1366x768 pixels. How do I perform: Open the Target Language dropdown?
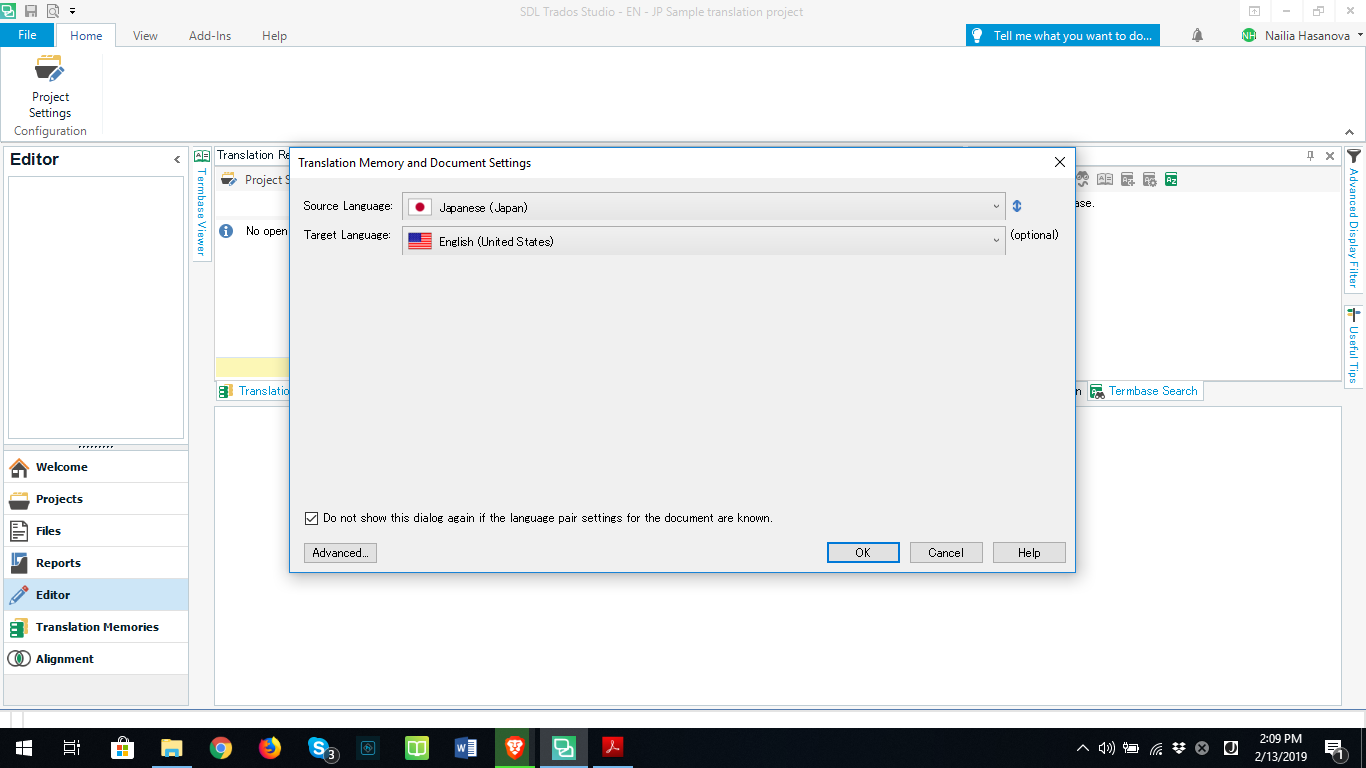pos(995,240)
